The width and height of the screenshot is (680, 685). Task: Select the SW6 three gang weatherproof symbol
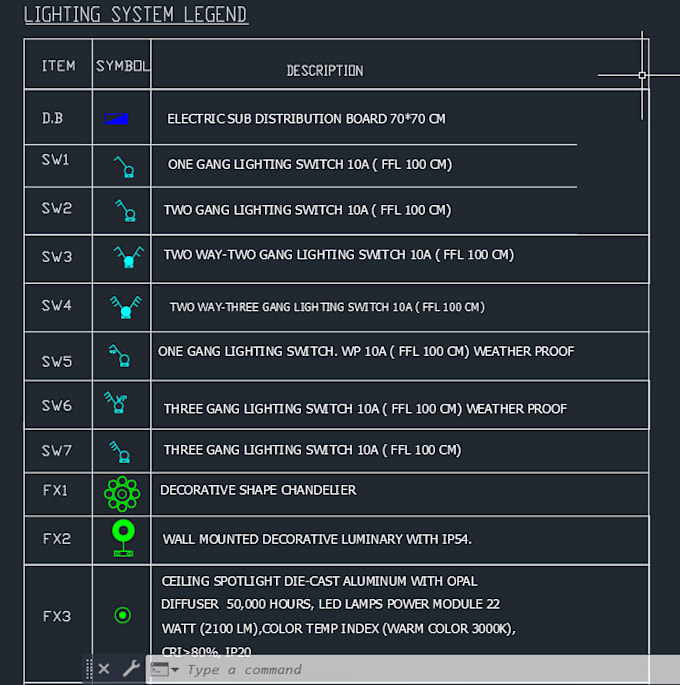point(116,402)
